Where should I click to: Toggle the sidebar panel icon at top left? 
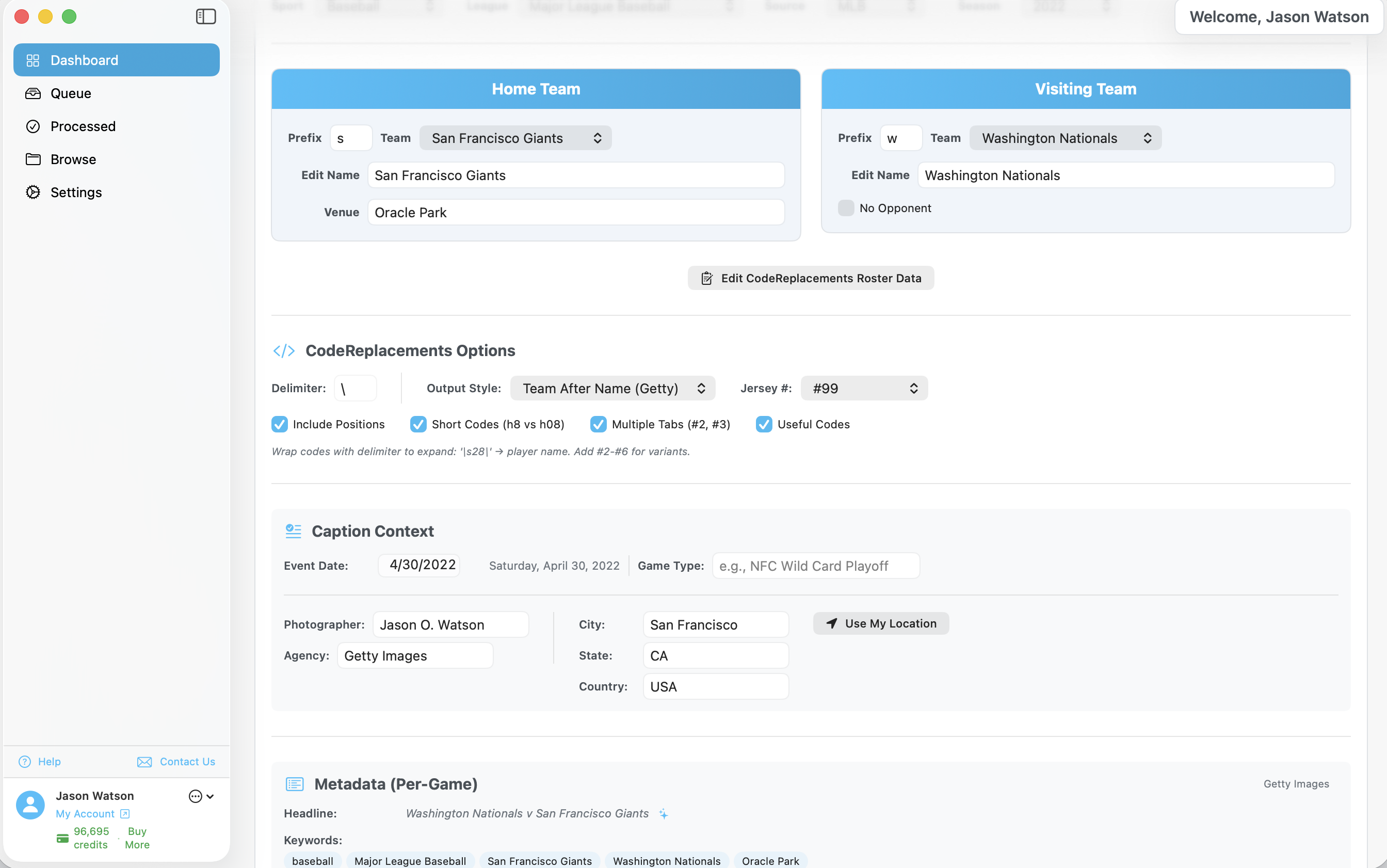pos(205,17)
